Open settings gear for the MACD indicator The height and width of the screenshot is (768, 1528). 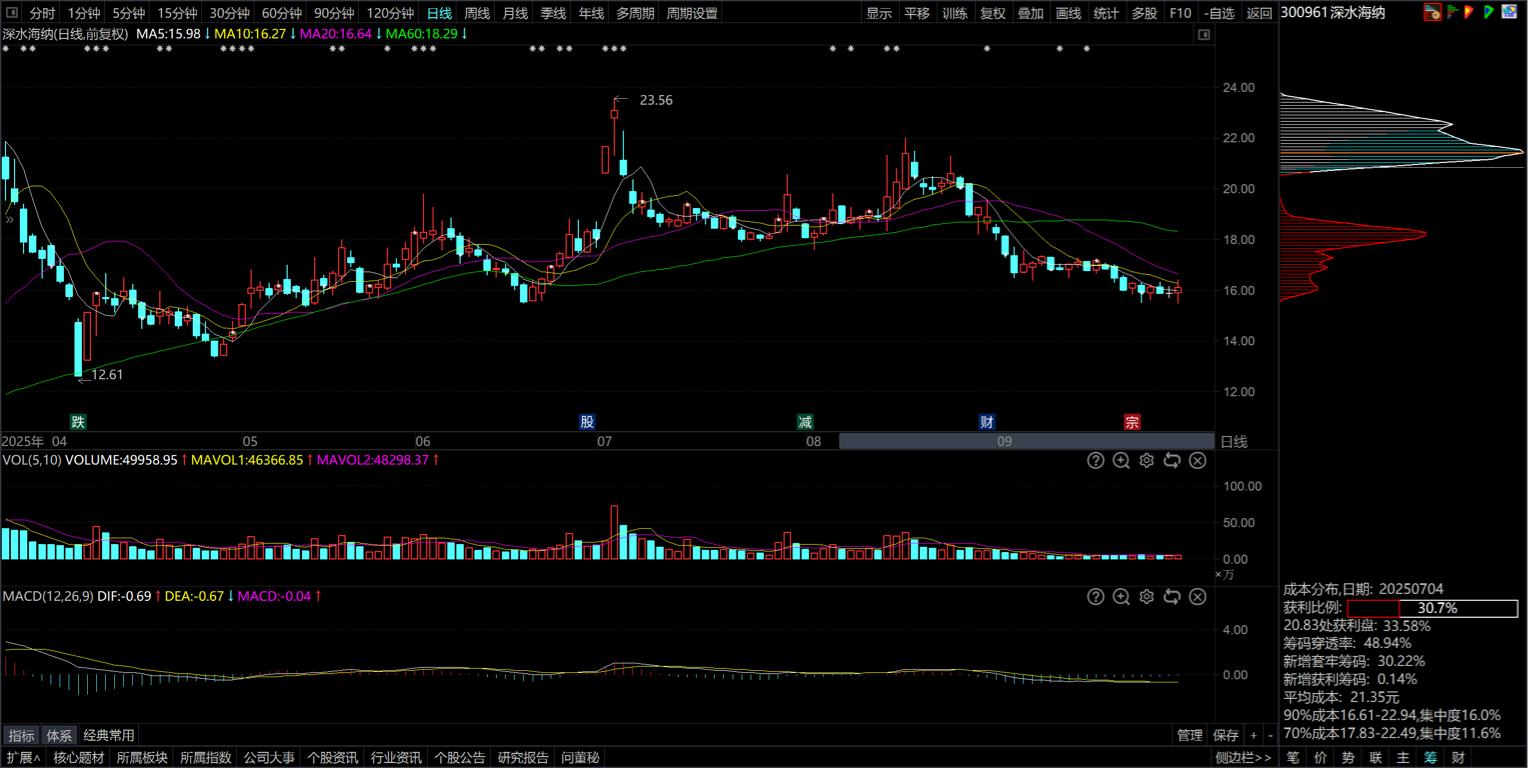(x=1147, y=597)
